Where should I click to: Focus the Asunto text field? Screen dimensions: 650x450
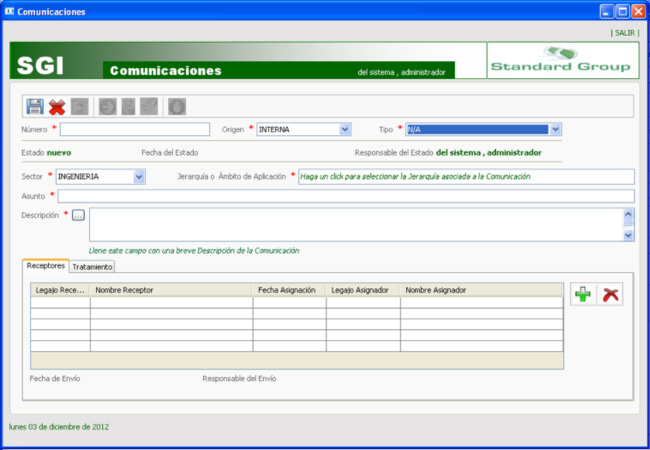coord(345,196)
